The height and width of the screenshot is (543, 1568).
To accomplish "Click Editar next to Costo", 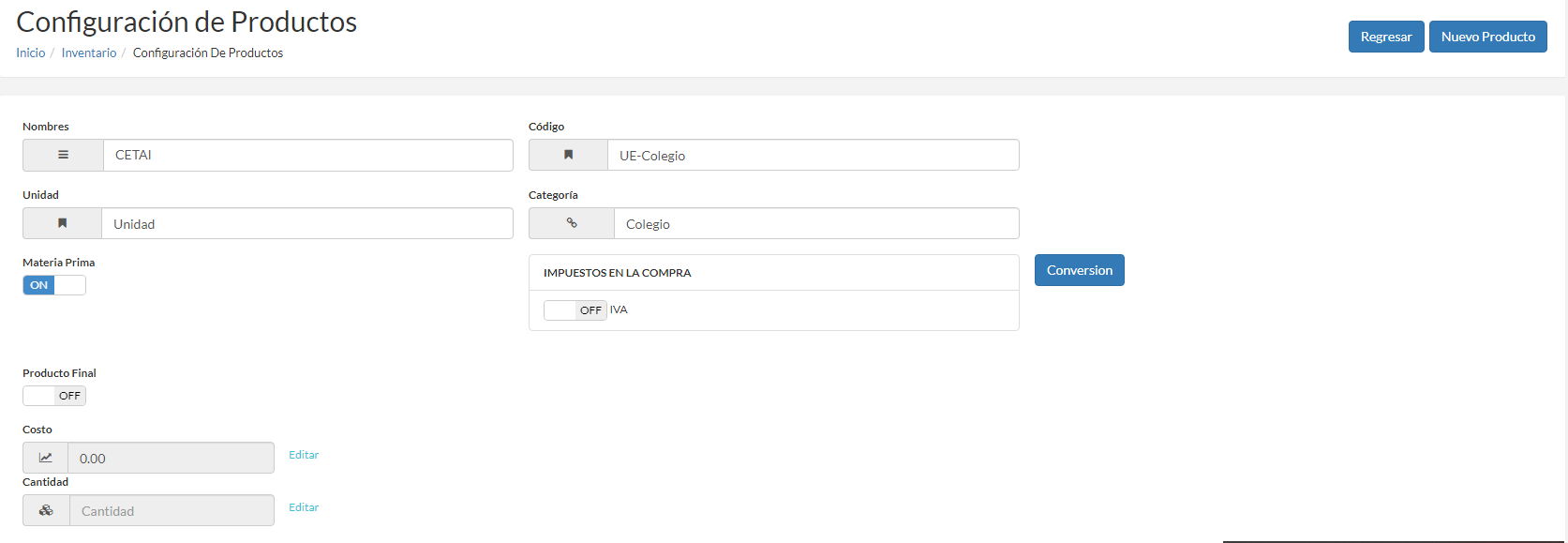I will (304, 455).
